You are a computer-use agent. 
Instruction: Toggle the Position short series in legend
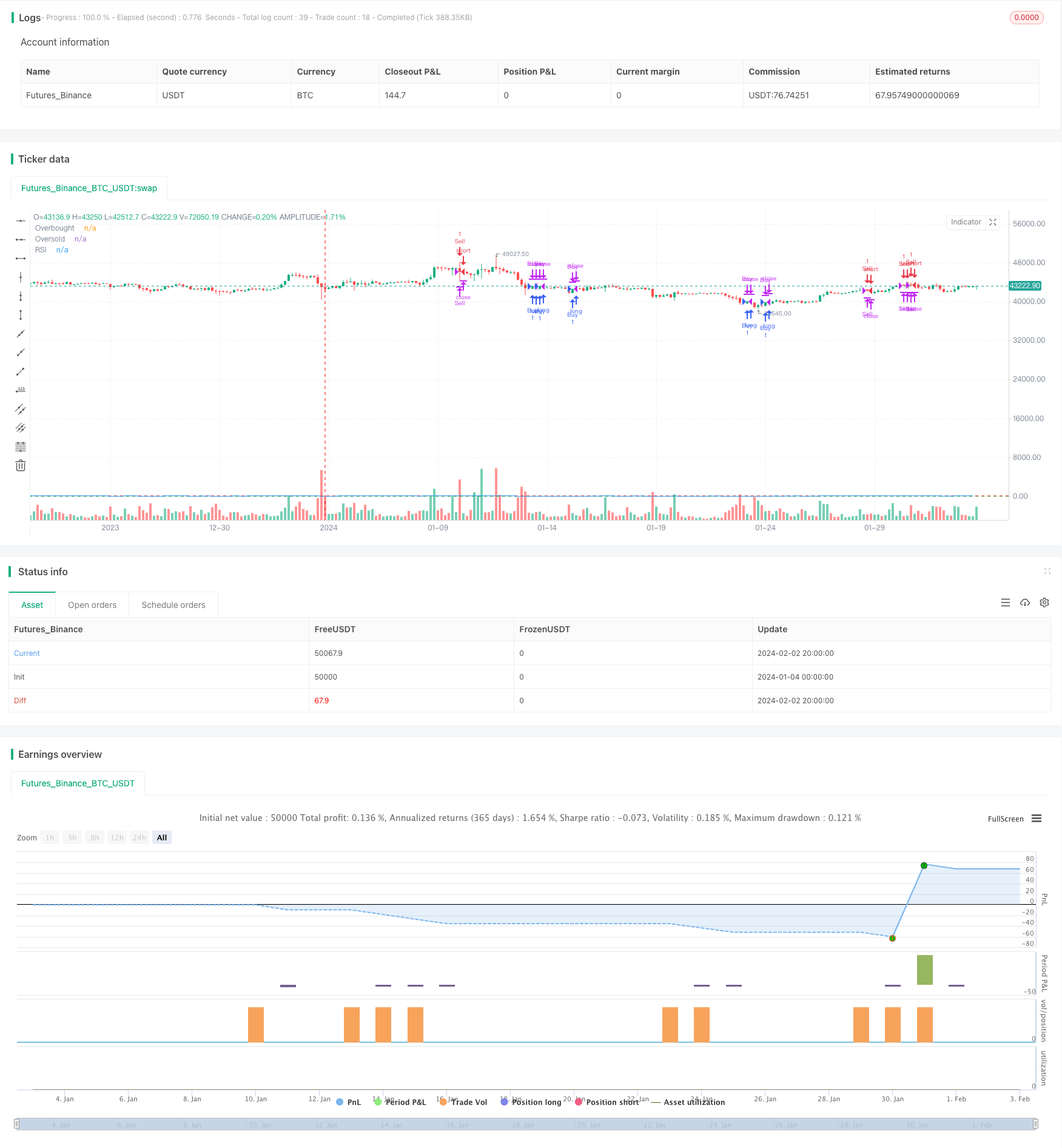tap(607, 1102)
